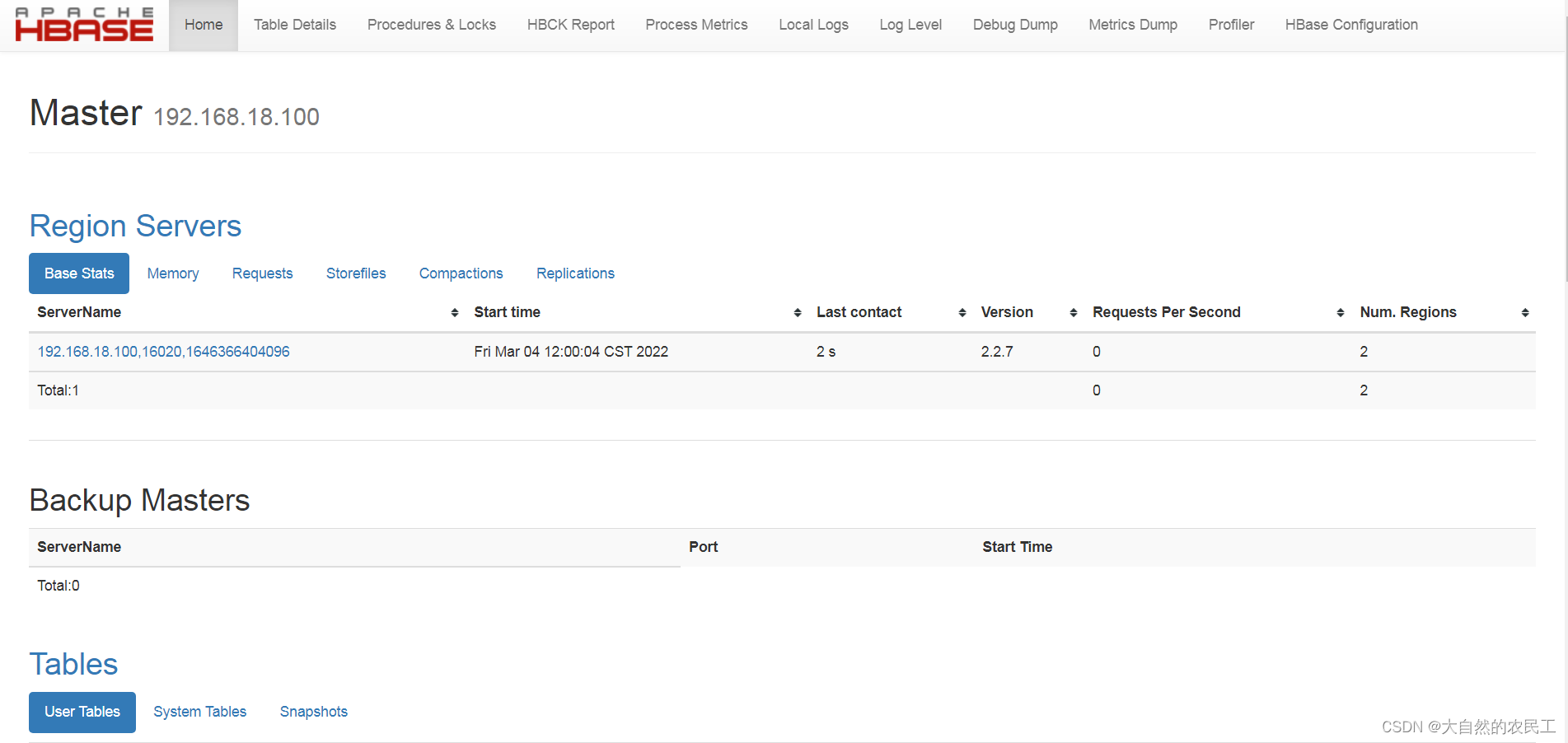Click start time Fri Mar 04 12:00:04 CST 2022
Viewport: 1568px width, 743px height.
571,352
